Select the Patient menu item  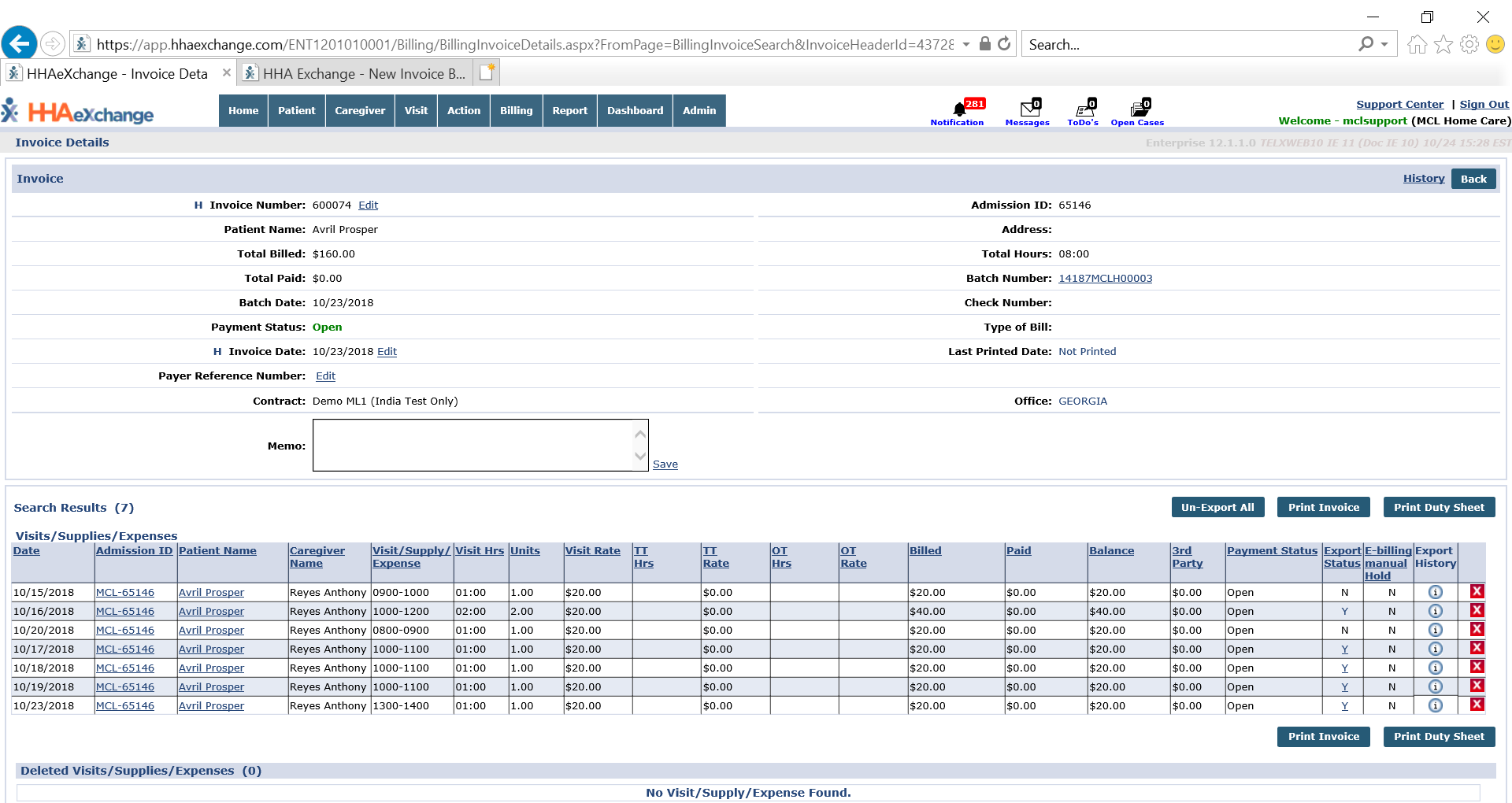(296, 110)
